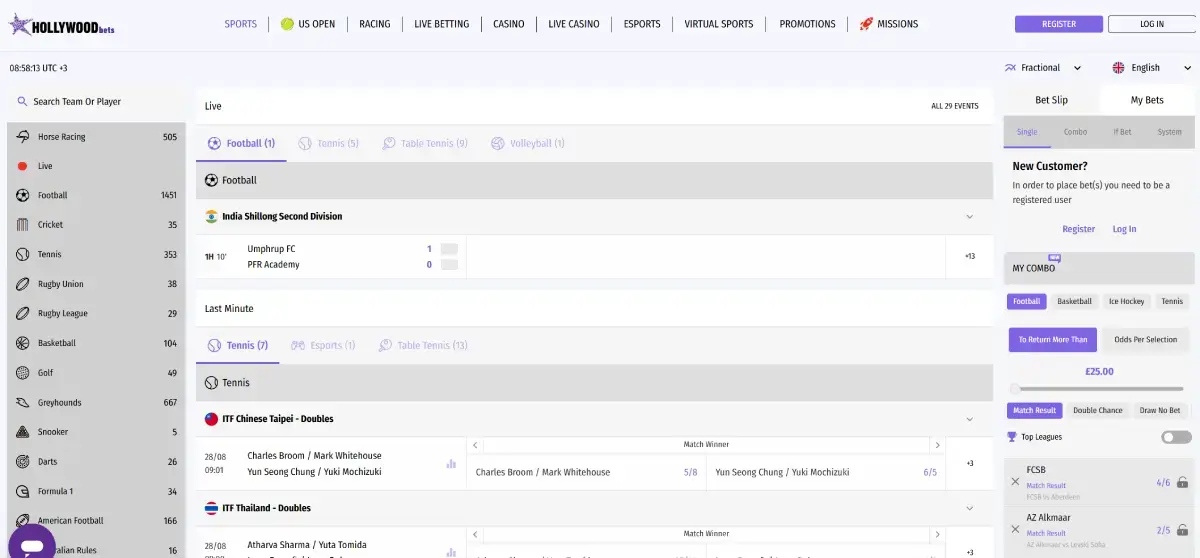Viewport: 1200px width, 558px height.
Task: Click lock icon beside AZ Alkmaar 2/5
Action: coord(1183,530)
